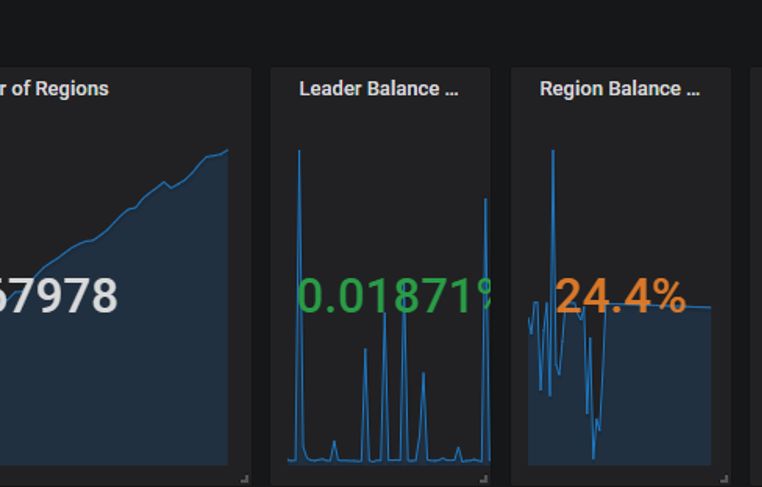Click the deepest dip in Region Balance sparkline

click(593, 457)
